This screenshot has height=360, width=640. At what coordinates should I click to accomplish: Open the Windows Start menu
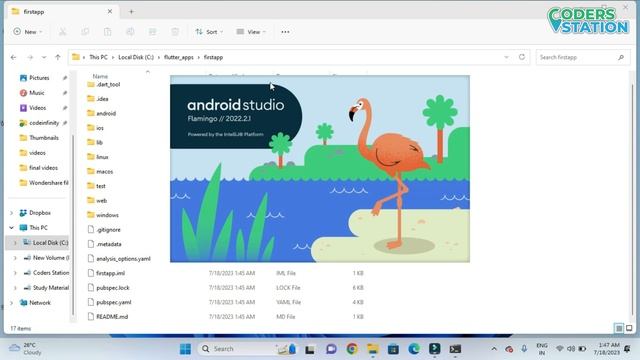pos(185,349)
